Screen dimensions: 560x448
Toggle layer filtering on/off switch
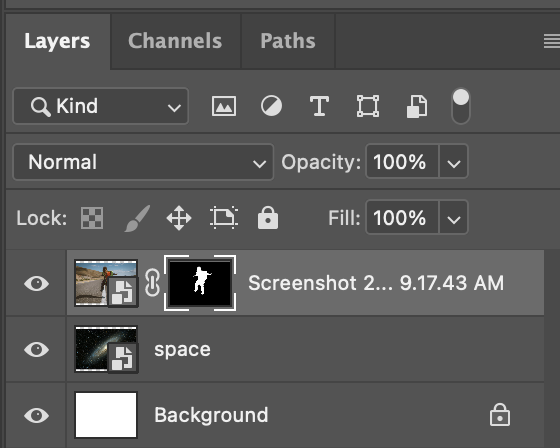coord(461,106)
